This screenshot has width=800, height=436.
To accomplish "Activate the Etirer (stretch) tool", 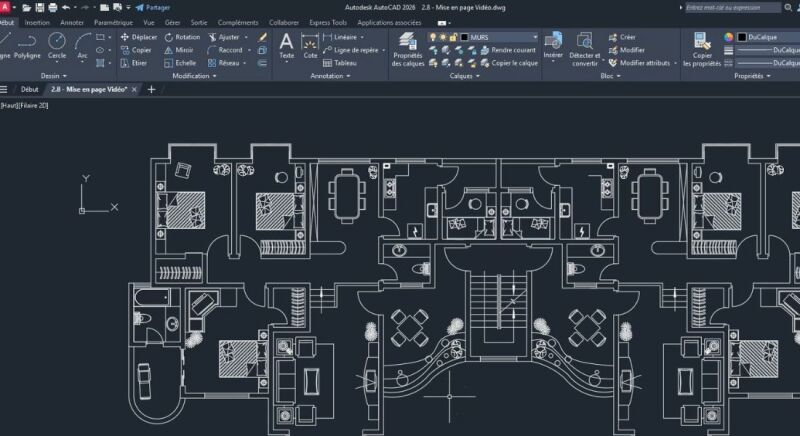I will (x=134, y=63).
